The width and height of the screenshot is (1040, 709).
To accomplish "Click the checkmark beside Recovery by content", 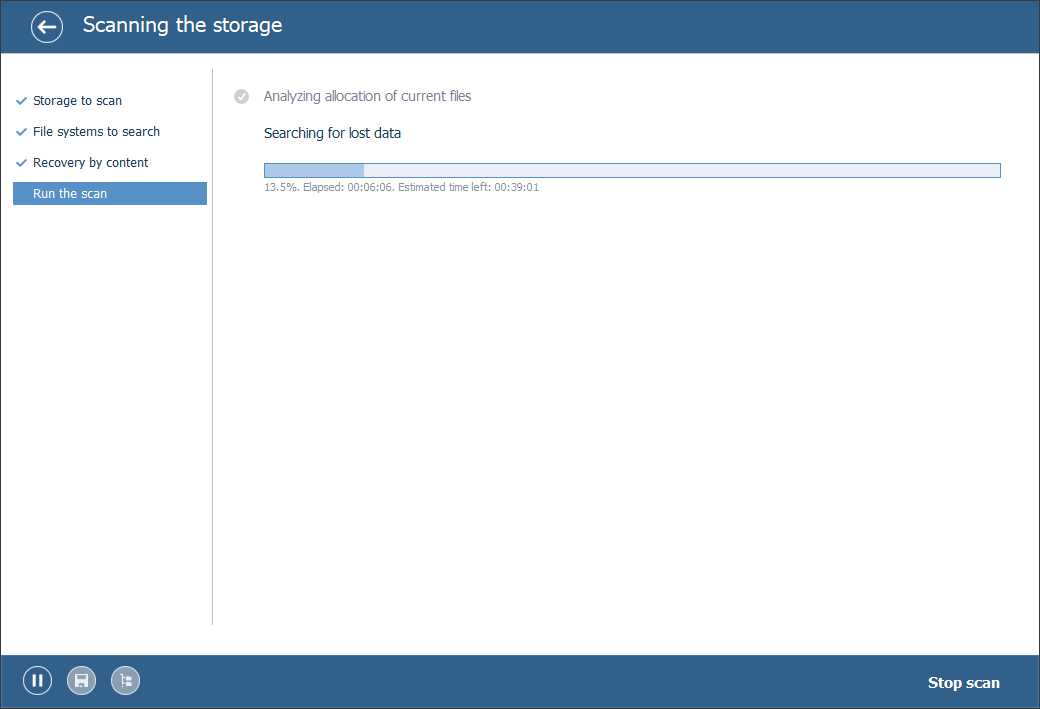I will point(21,162).
